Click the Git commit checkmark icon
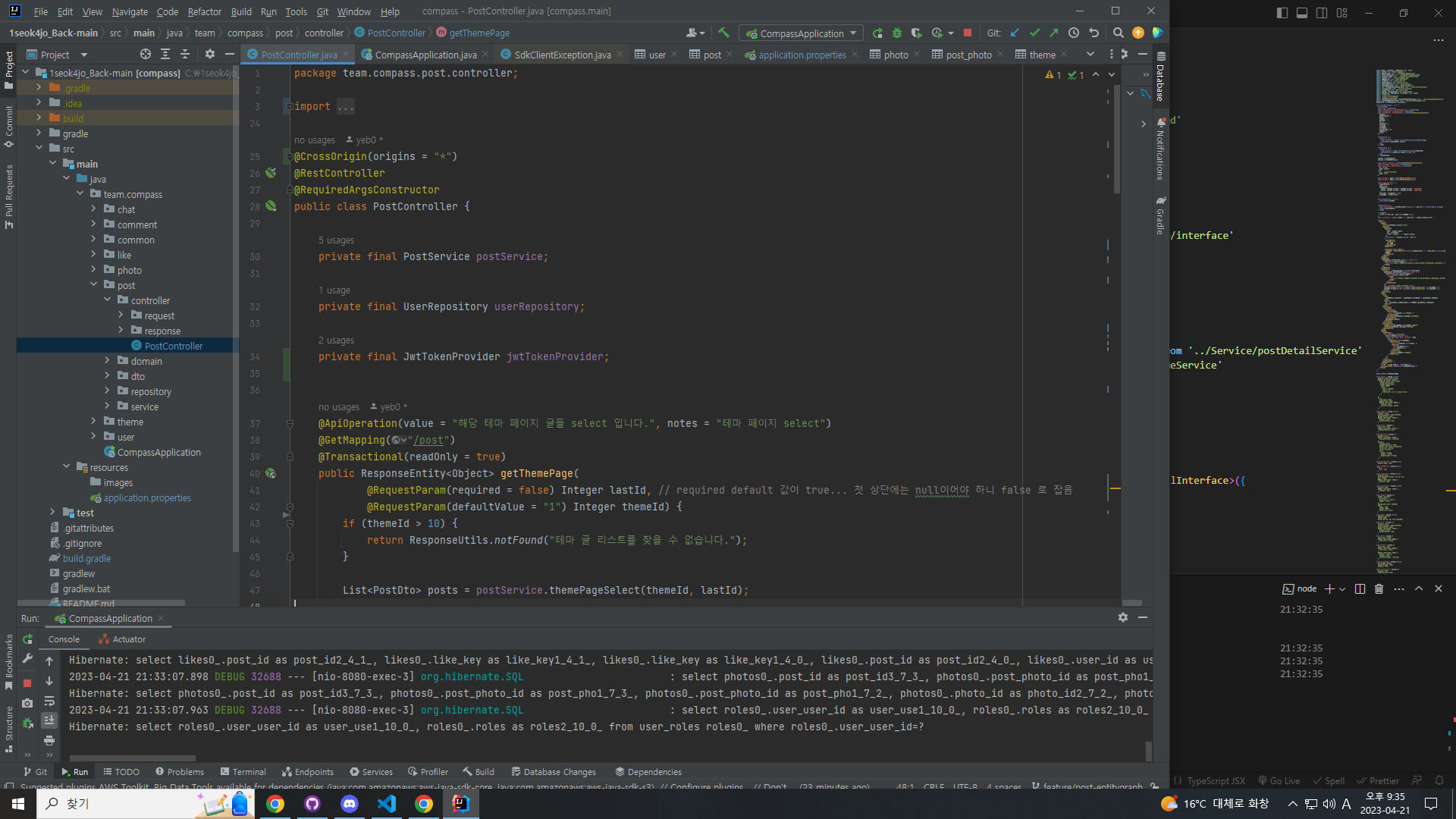 pos(1034,33)
